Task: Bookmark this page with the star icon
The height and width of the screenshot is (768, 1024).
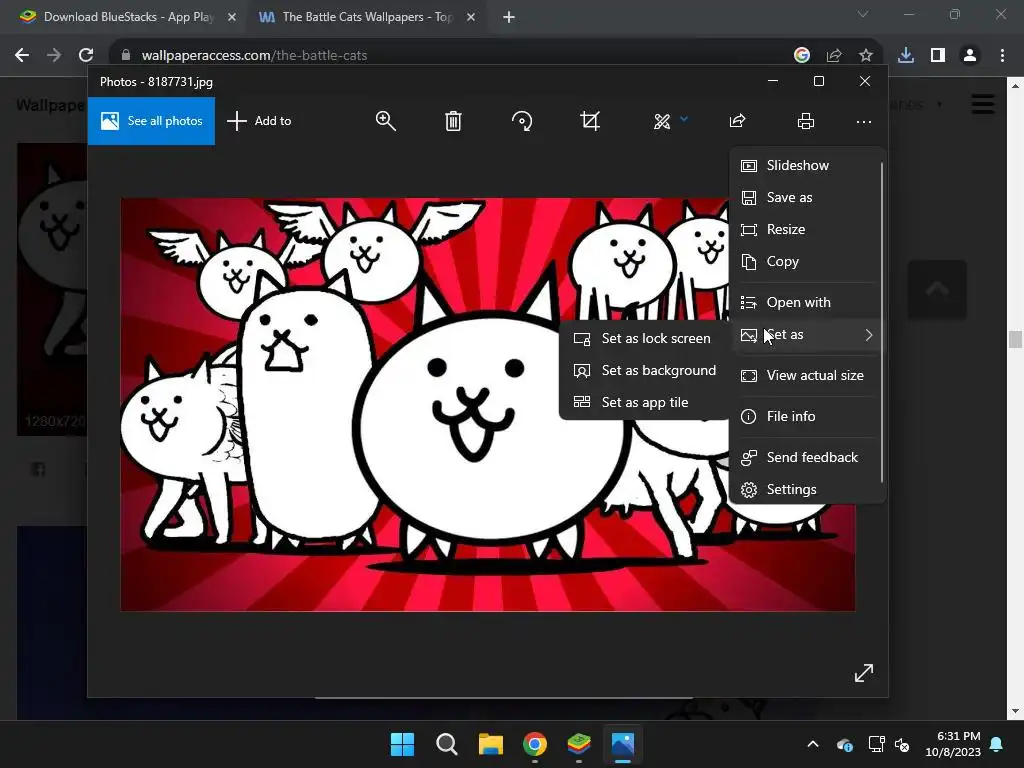Action: tap(866, 56)
